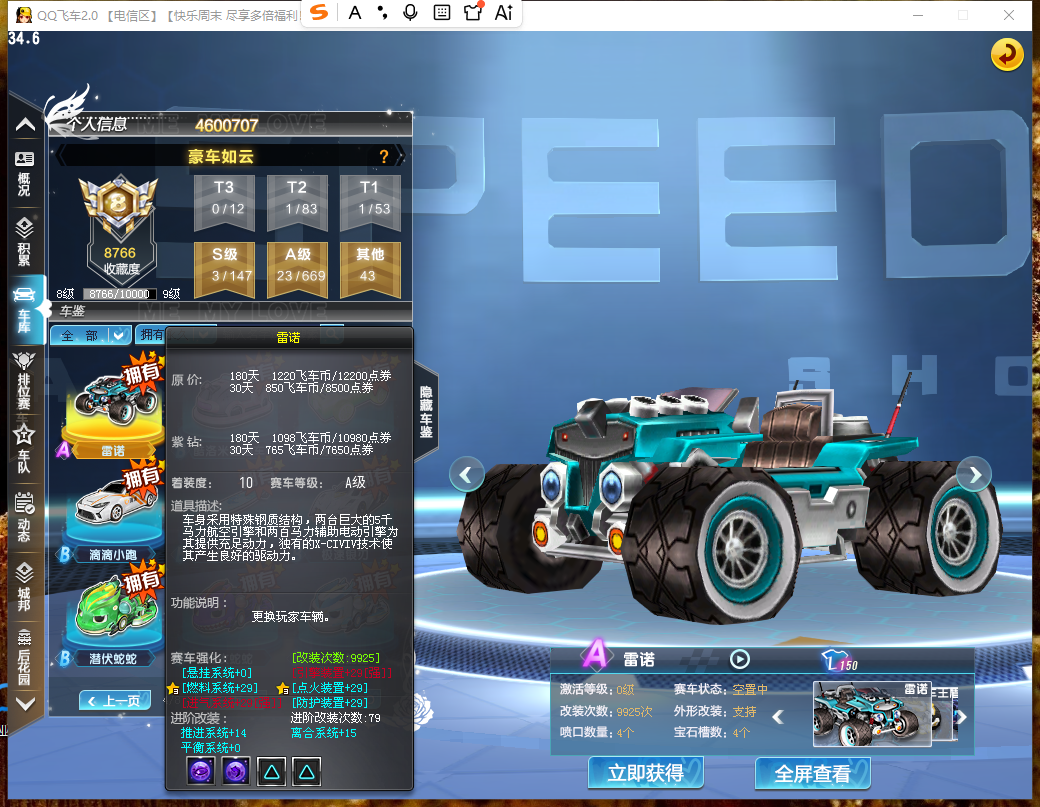The width and height of the screenshot is (1040, 807).
Task: Open the 车库 garage sidebar tab
Action: point(25,310)
